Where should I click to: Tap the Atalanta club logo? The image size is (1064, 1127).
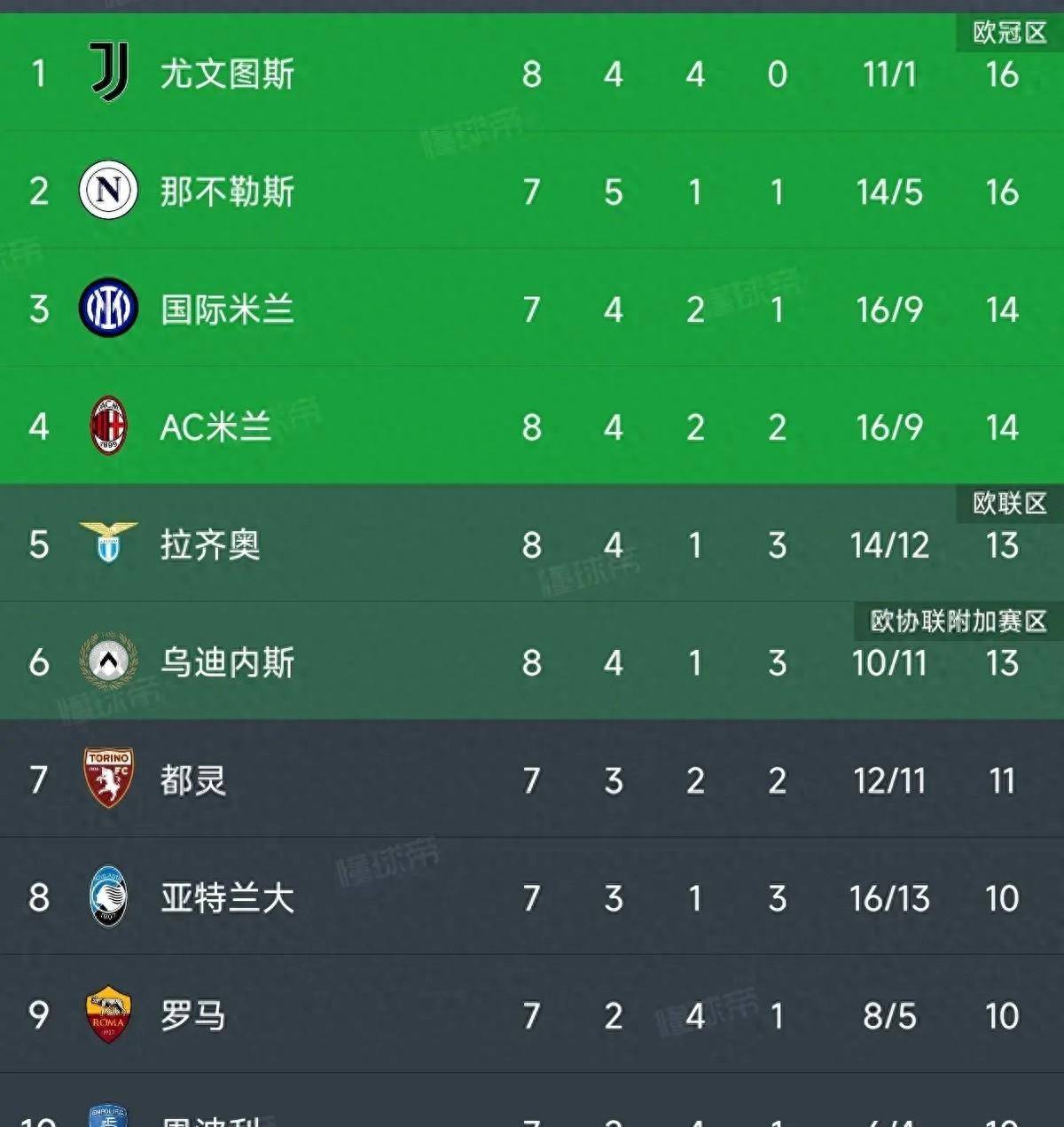pos(108,896)
